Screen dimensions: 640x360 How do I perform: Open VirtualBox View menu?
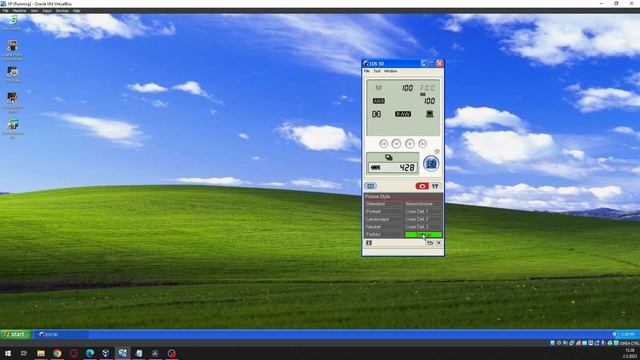34,11
